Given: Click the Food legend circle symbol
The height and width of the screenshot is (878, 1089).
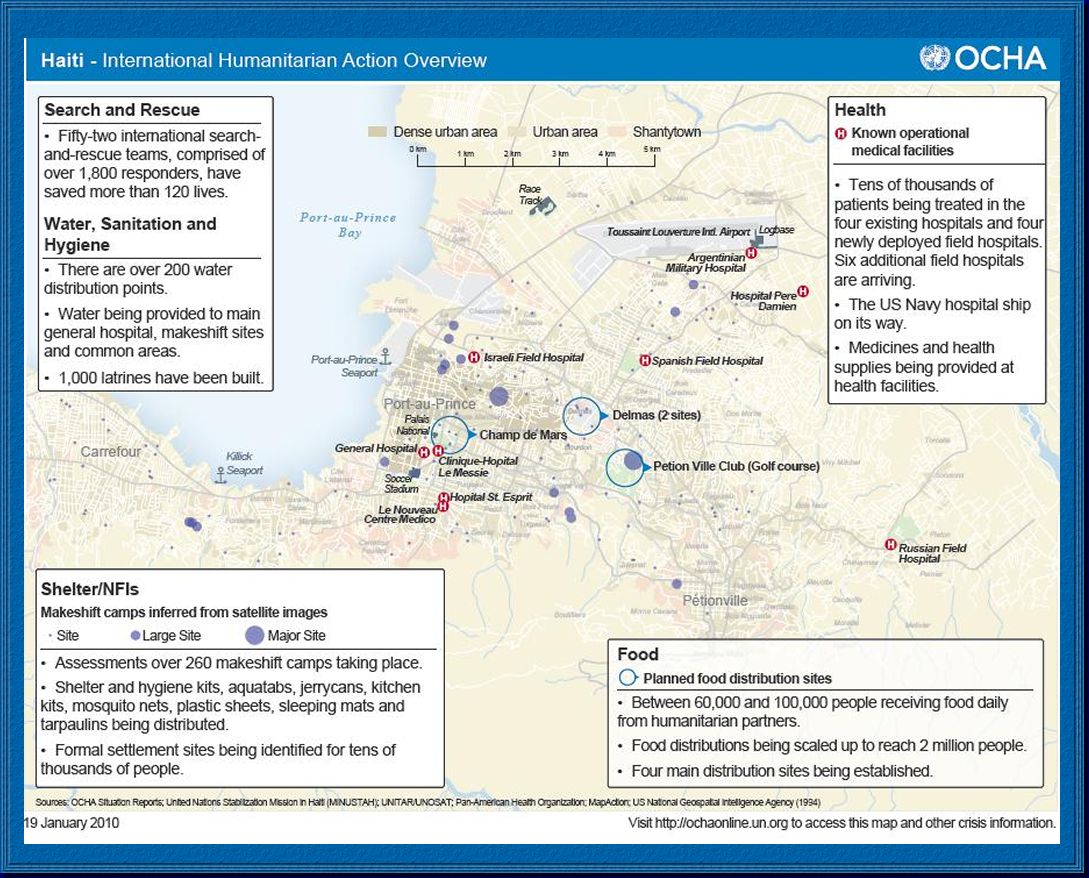Looking at the screenshot, I should point(628,678).
